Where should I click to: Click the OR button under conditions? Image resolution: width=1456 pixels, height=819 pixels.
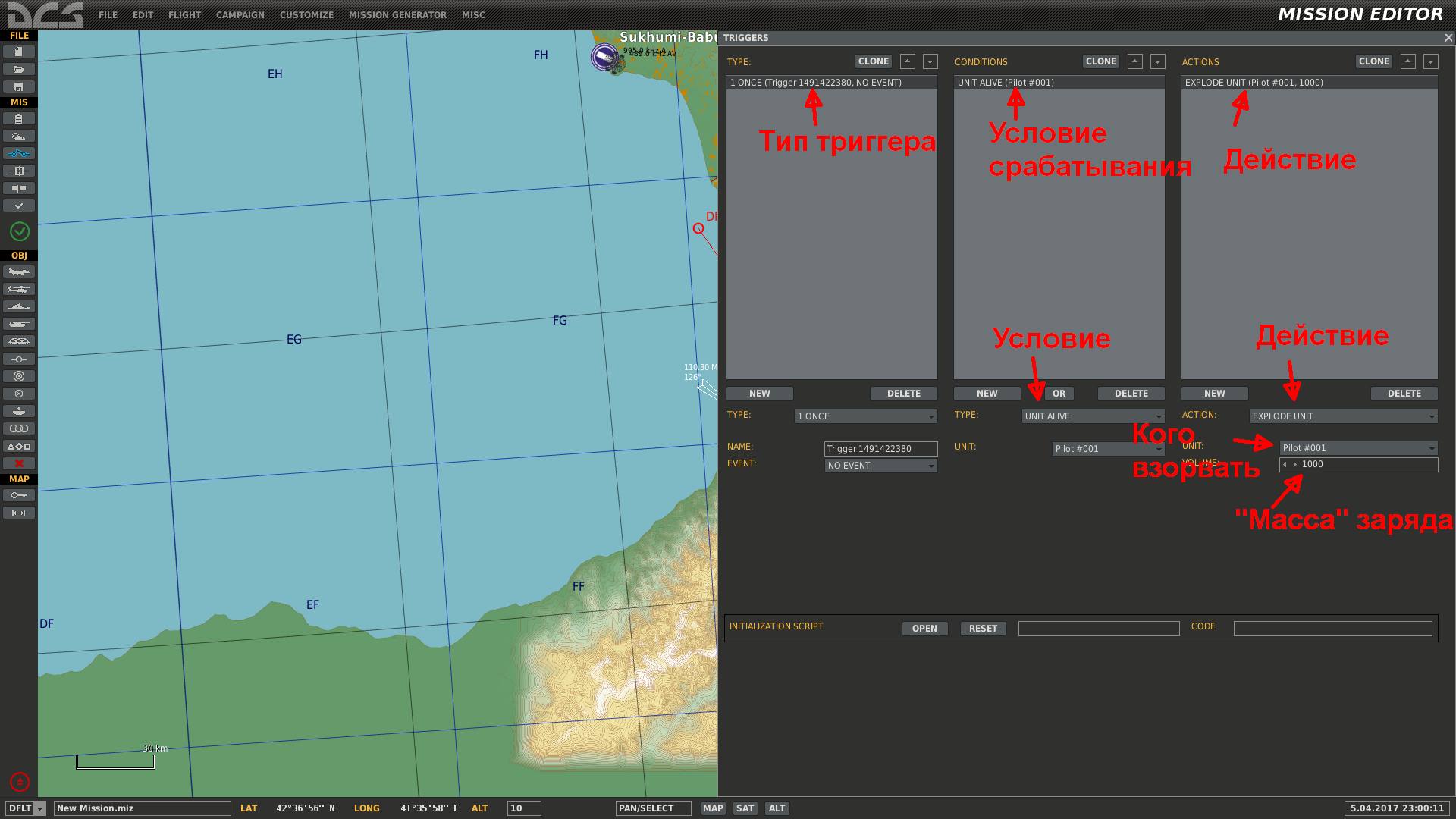[x=1059, y=394]
